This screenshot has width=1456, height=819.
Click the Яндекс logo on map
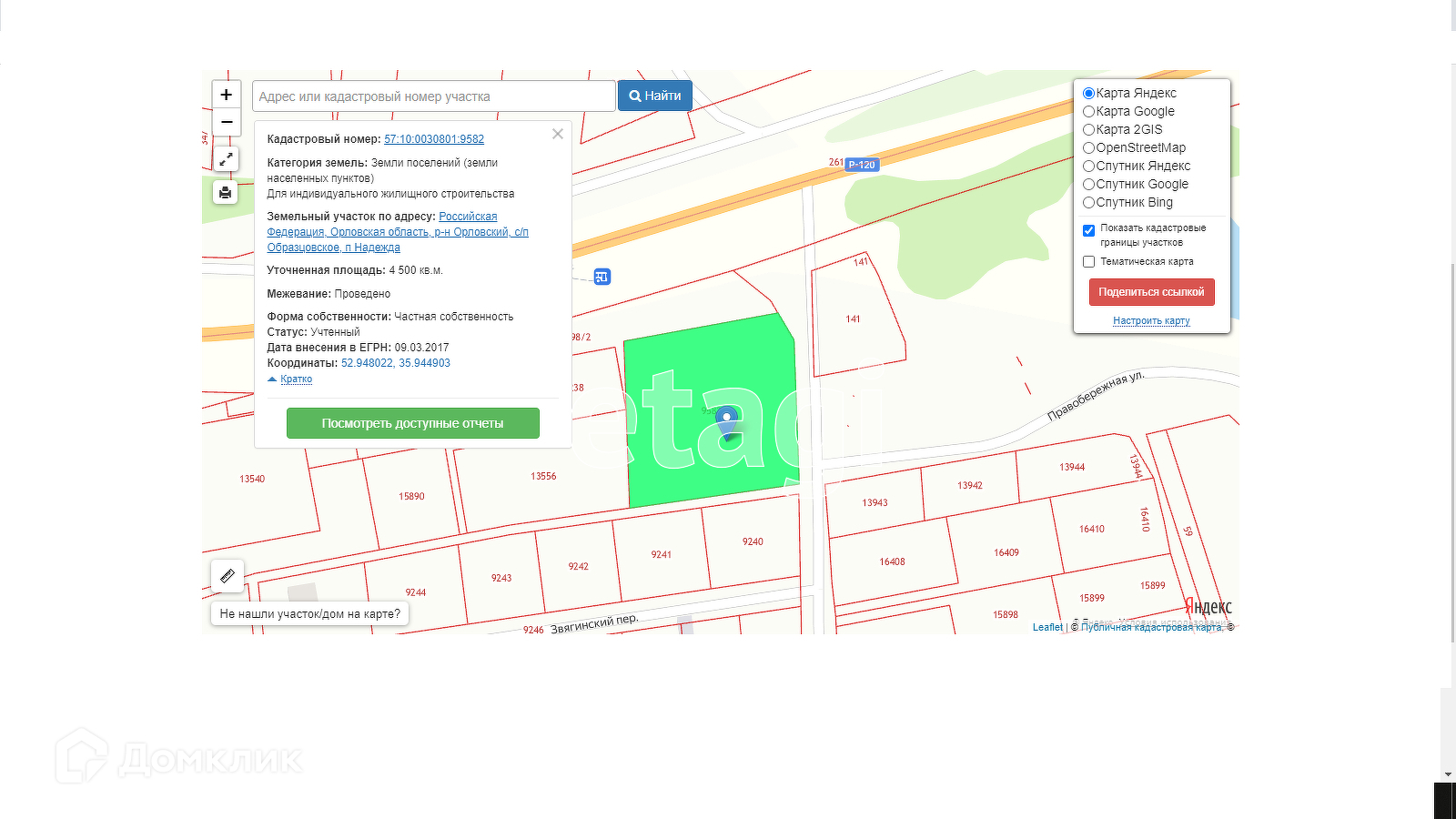1208,607
